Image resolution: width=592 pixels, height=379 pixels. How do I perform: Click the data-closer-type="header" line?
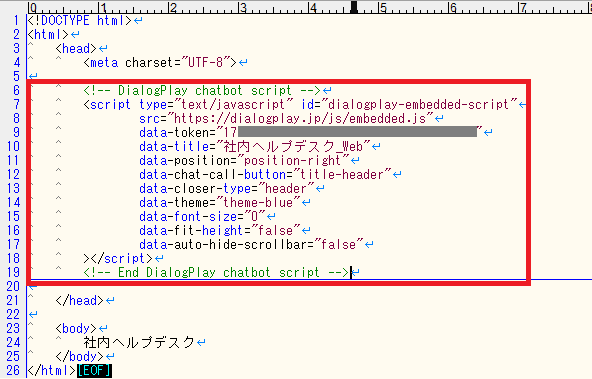click(x=227, y=188)
